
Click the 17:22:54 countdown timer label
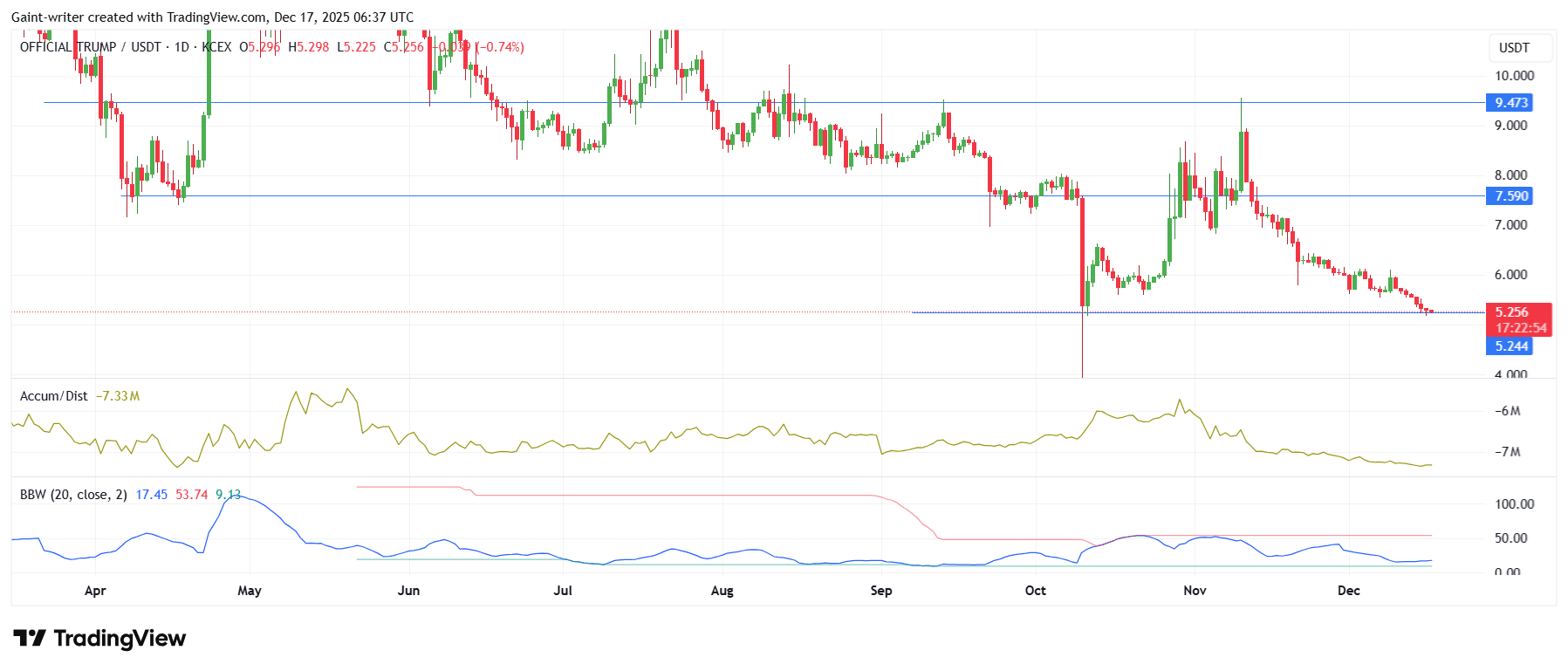pyautogui.click(x=1521, y=328)
